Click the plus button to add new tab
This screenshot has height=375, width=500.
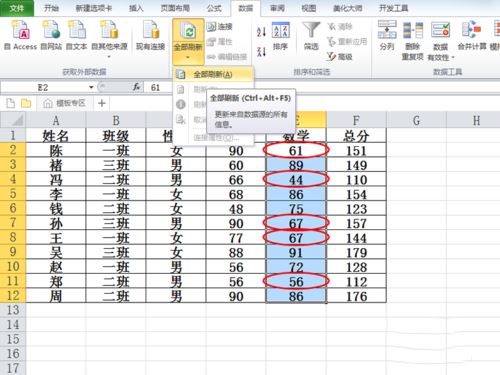pos(102,103)
